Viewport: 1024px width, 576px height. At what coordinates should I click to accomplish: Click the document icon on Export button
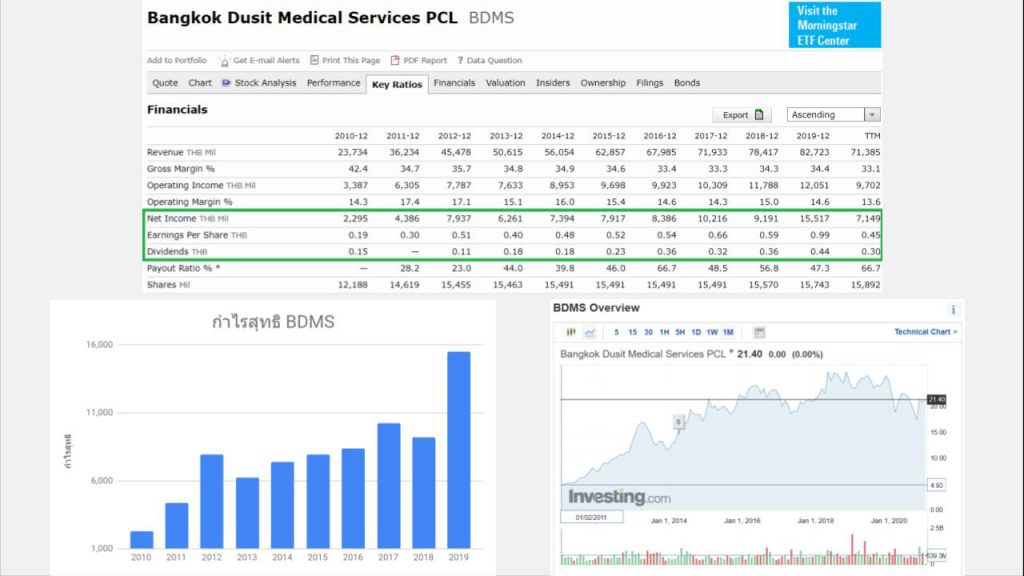759,115
